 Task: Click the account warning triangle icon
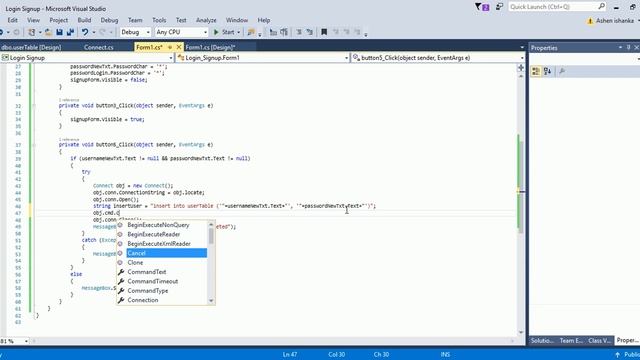click(x=590, y=21)
